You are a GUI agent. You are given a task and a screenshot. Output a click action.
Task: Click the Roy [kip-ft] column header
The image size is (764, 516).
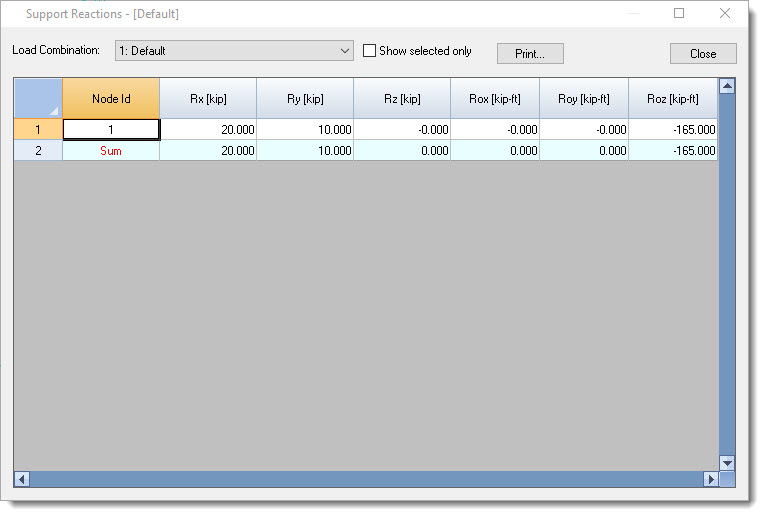point(584,99)
